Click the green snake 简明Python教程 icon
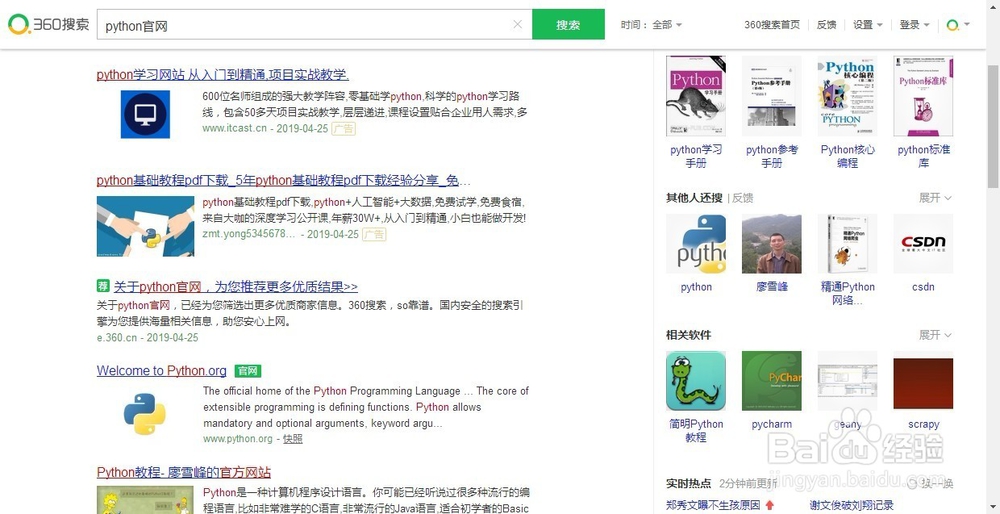This screenshot has height=514, width=1000. [696, 381]
